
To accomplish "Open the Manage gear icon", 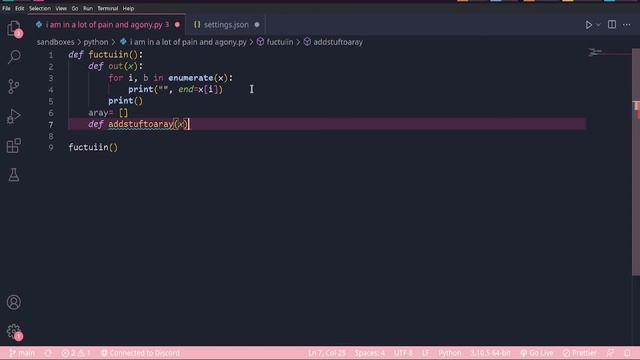I will tap(14, 331).
